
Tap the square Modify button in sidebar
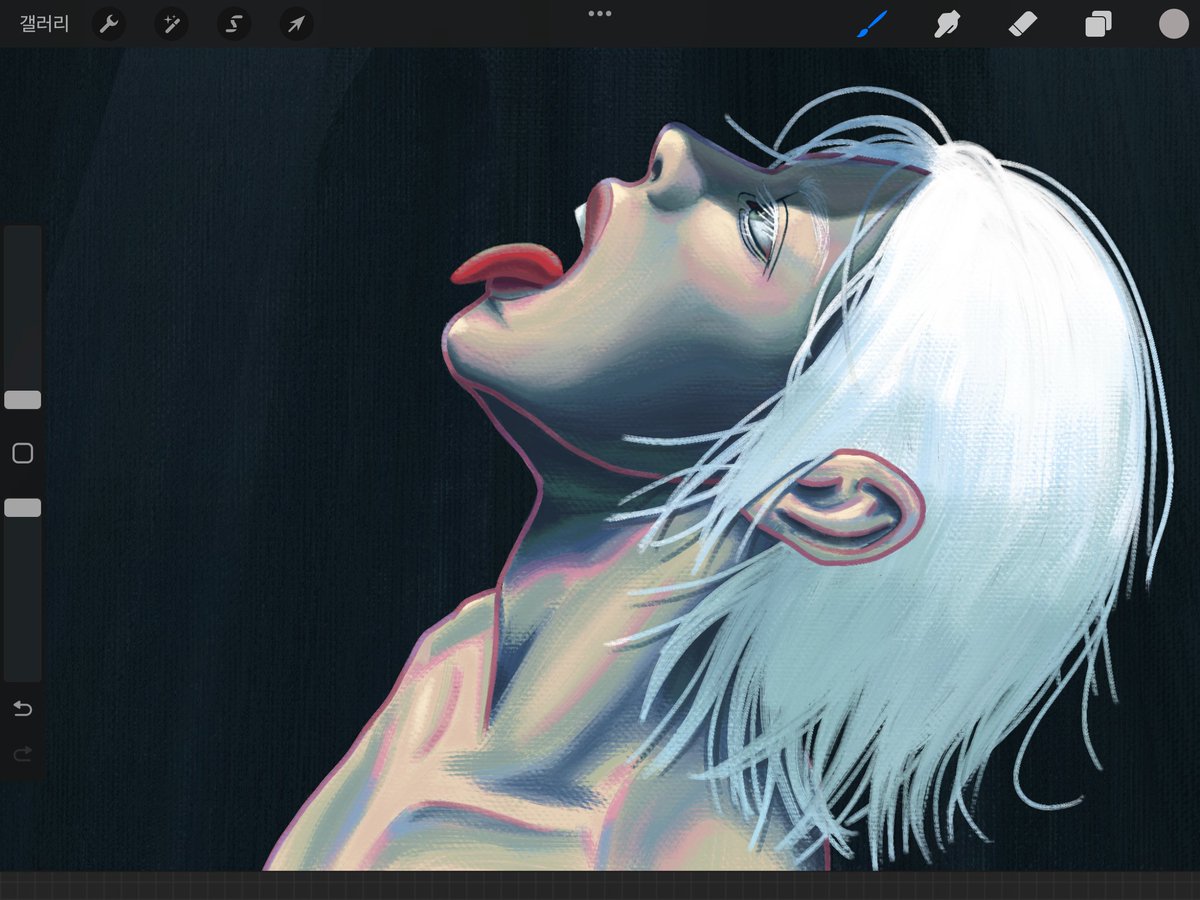[22, 454]
